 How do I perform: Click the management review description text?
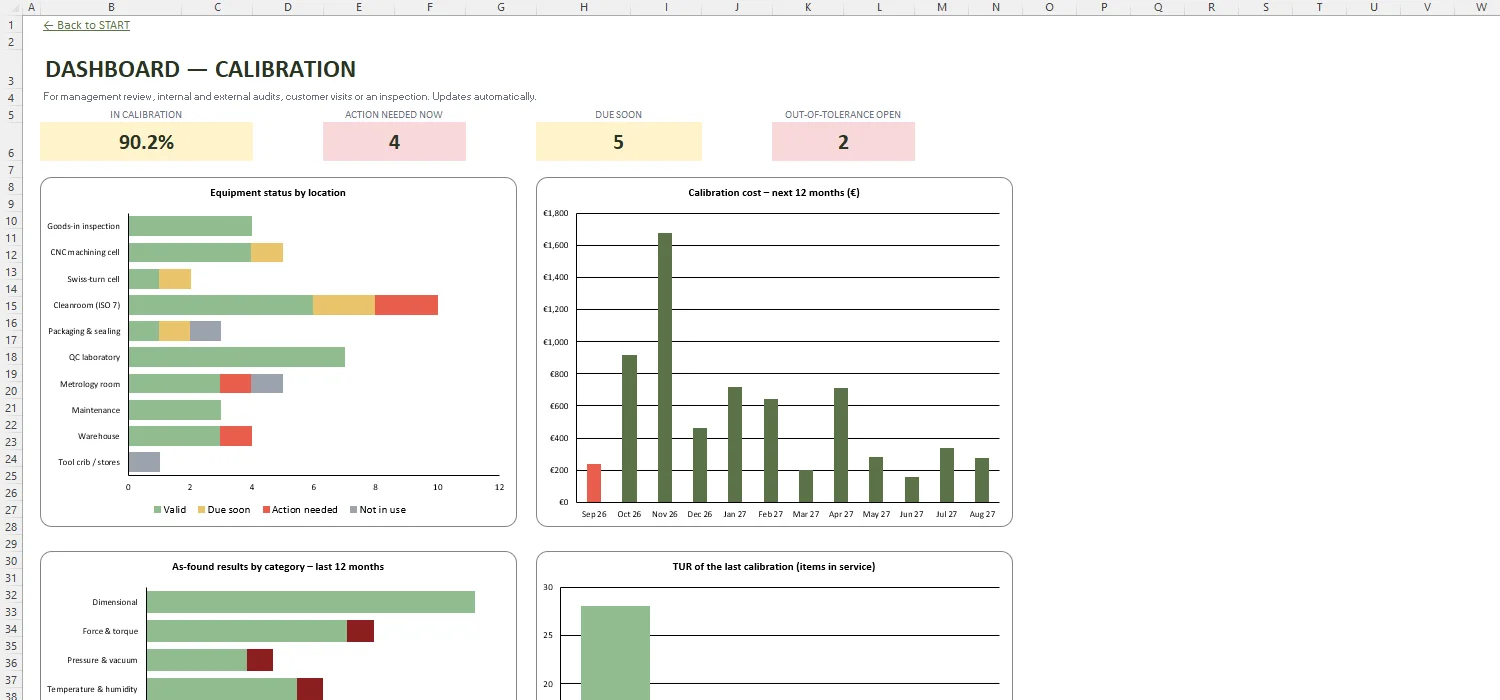[x=290, y=97]
